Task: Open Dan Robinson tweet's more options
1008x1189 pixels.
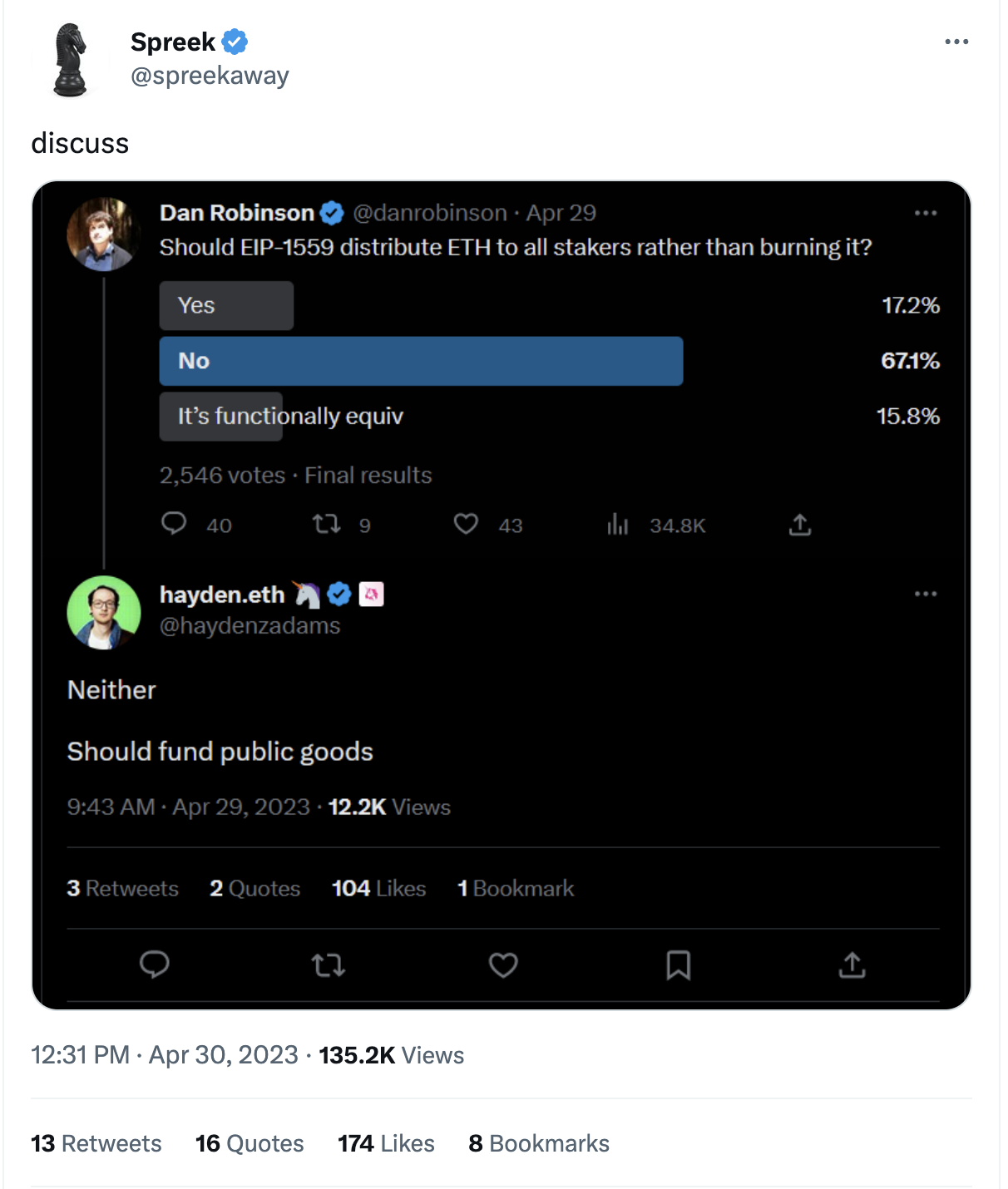Action: click(x=925, y=214)
